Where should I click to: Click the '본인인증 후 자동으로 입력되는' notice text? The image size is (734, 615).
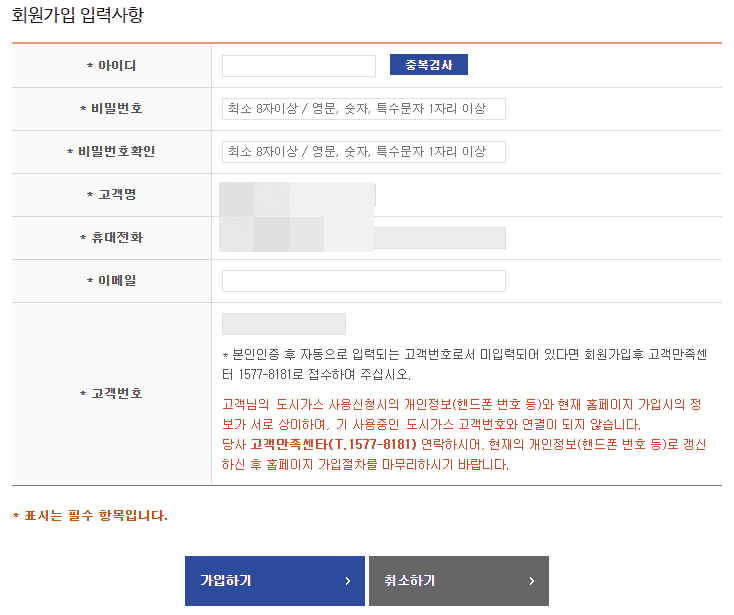coord(464,364)
